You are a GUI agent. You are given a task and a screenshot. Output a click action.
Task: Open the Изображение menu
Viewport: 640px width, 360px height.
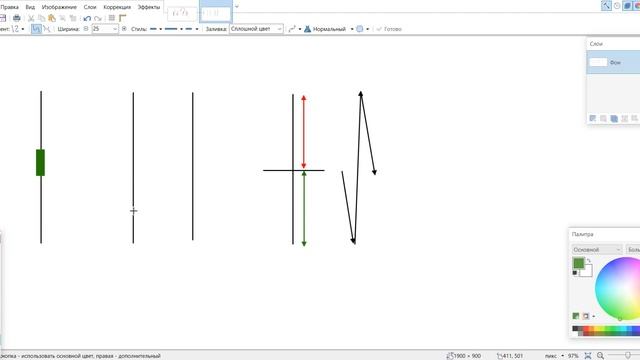(x=59, y=7)
